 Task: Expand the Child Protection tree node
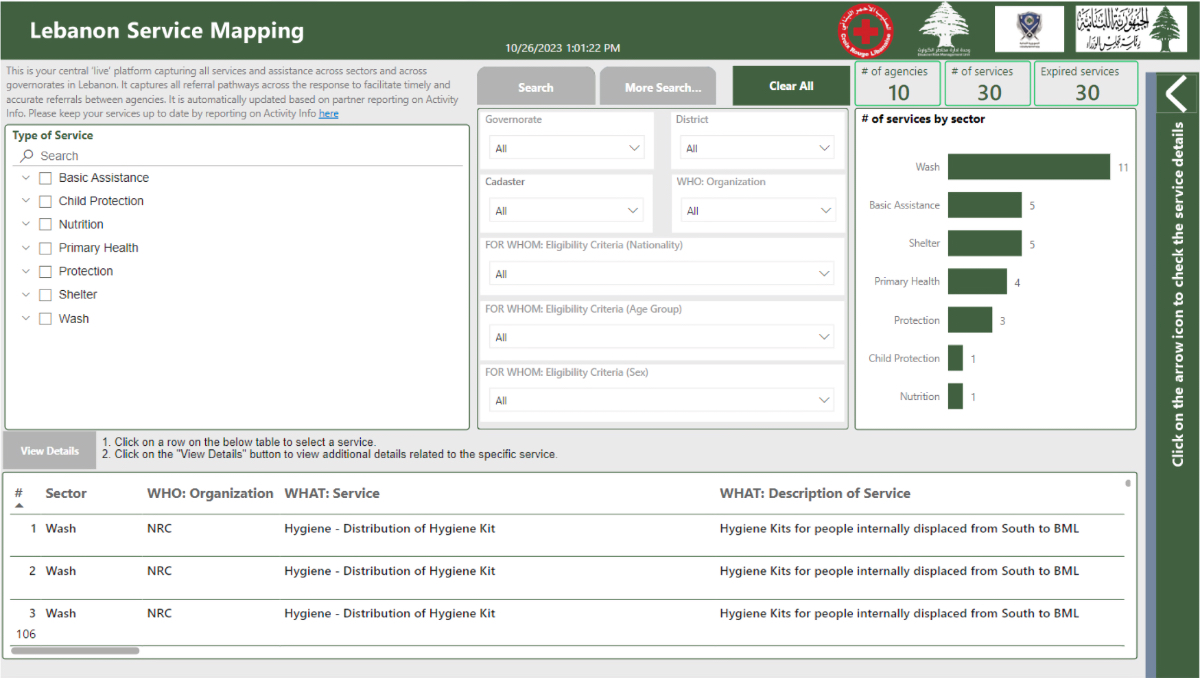26,201
